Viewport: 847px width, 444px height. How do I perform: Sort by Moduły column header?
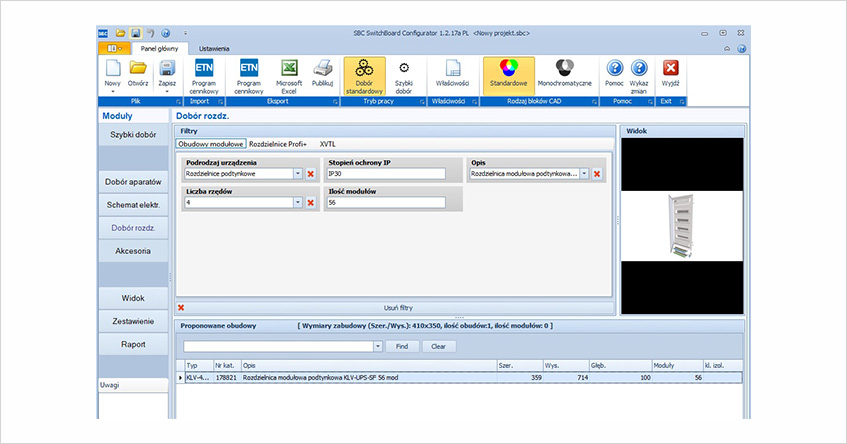(677, 366)
